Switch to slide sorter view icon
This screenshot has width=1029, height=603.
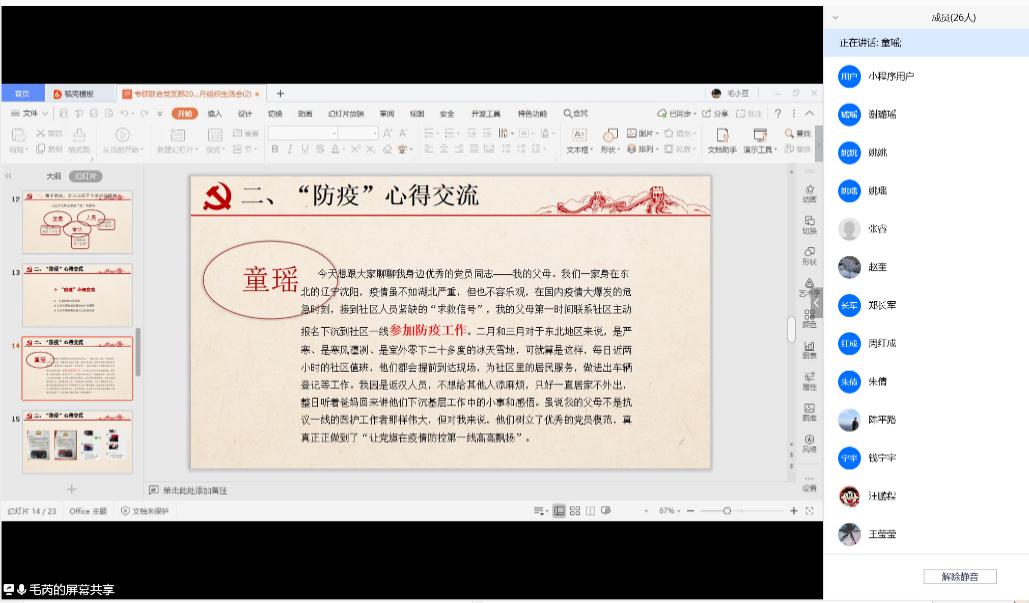click(575, 511)
